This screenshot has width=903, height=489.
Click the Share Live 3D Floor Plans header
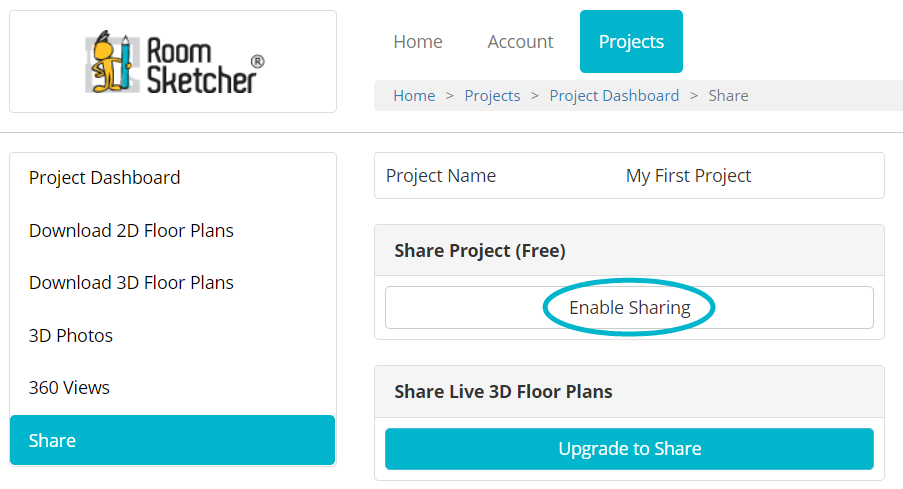point(503,392)
